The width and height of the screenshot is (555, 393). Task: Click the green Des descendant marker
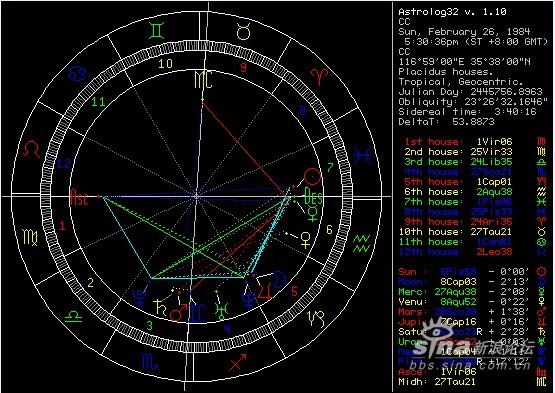pyautogui.click(x=313, y=196)
